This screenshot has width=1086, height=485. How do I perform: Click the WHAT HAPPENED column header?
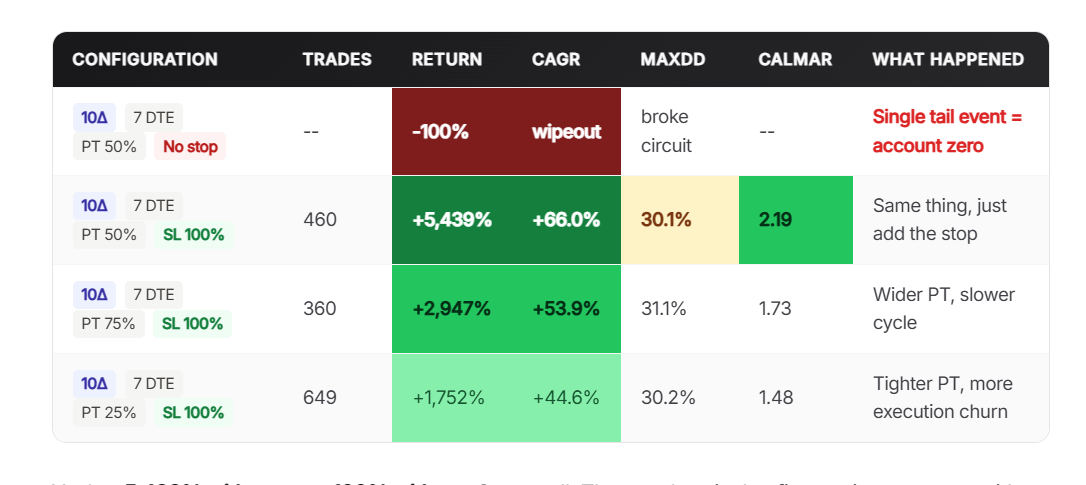(x=947, y=59)
